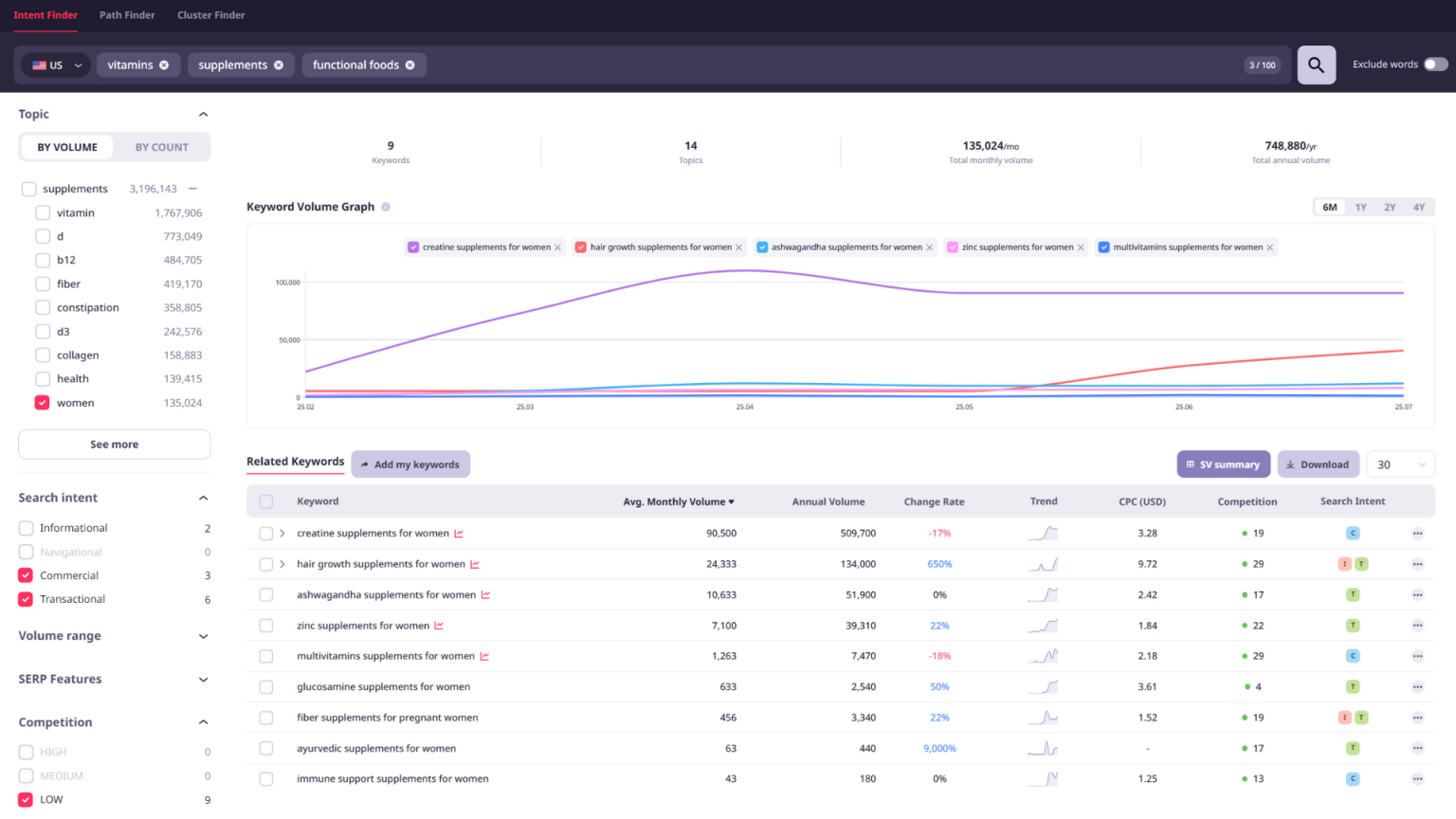This screenshot has width=1456, height=819.
Task: Select the BY COUNT topic tab
Action: click(161, 147)
